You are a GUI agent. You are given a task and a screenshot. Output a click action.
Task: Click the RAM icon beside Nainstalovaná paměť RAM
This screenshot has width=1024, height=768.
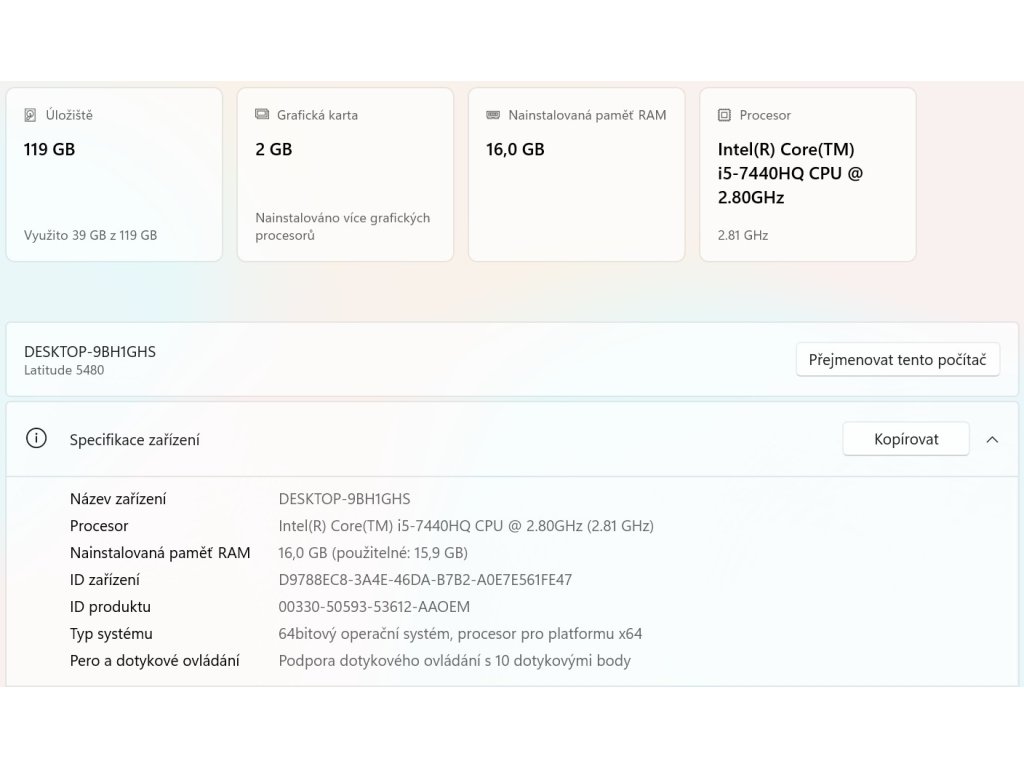(493, 115)
